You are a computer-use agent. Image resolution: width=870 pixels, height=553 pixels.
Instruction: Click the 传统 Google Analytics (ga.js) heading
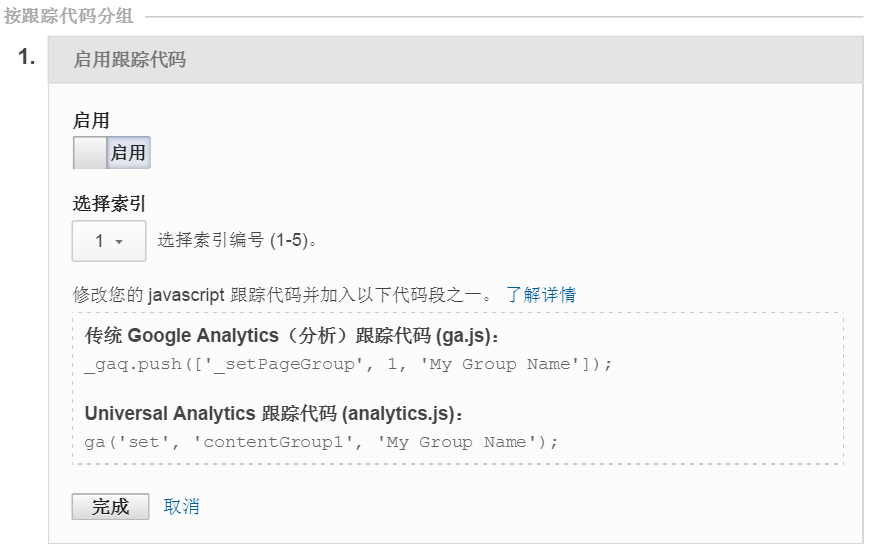click(x=292, y=336)
